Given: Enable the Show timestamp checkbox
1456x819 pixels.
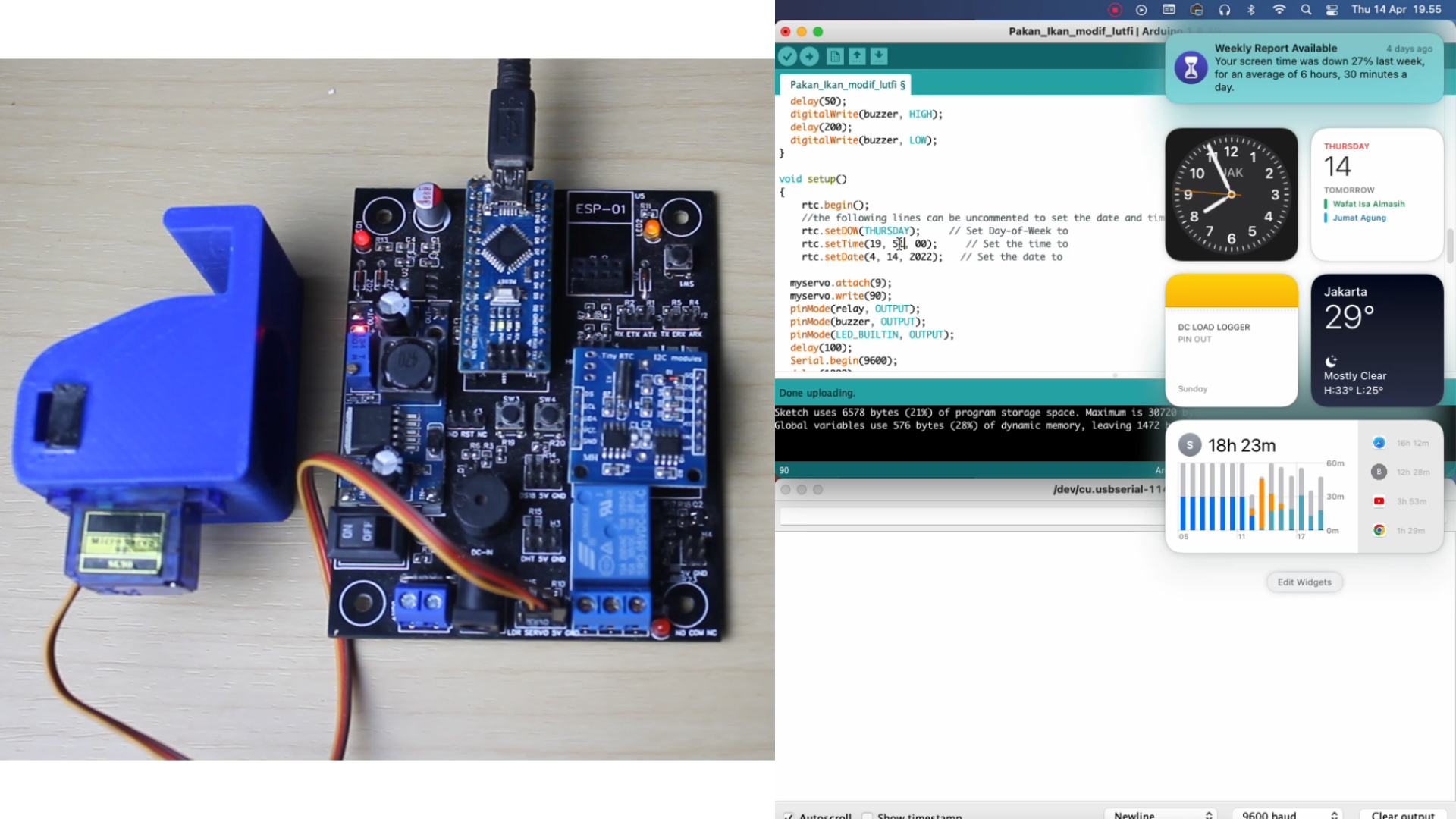Looking at the screenshot, I should (x=868, y=816).
